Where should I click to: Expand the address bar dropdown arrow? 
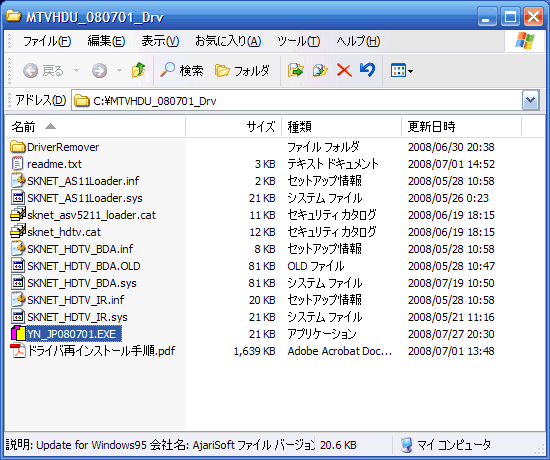[x=530, y=101]
